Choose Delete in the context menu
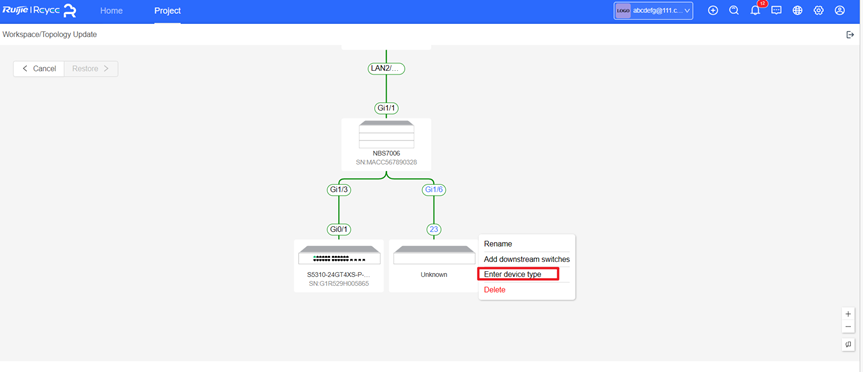863x372 pixels. (x=494, y=290)
